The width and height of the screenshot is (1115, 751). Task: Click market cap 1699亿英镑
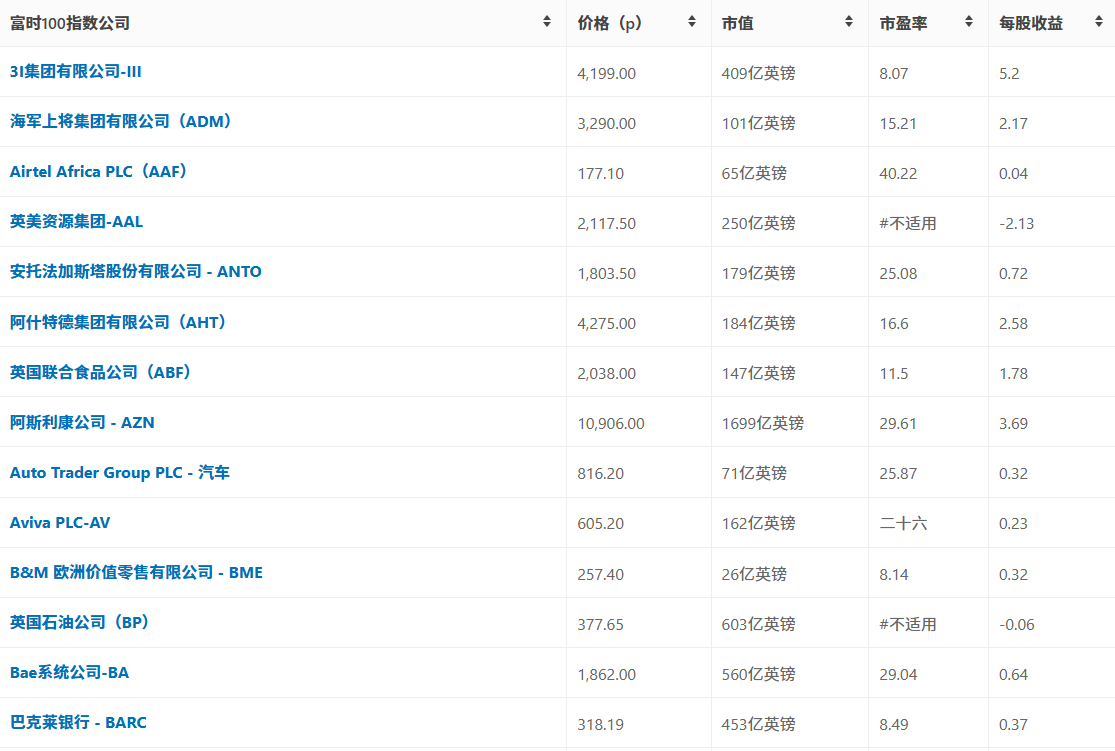[x=762, y=424]
